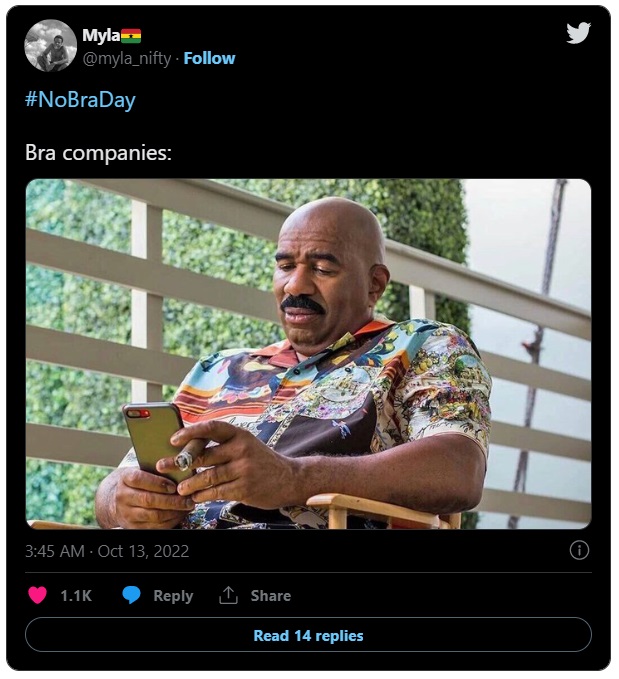The image size is (619, 679).
Task: Open Myla's profile avatar picture
Action: 50,45
